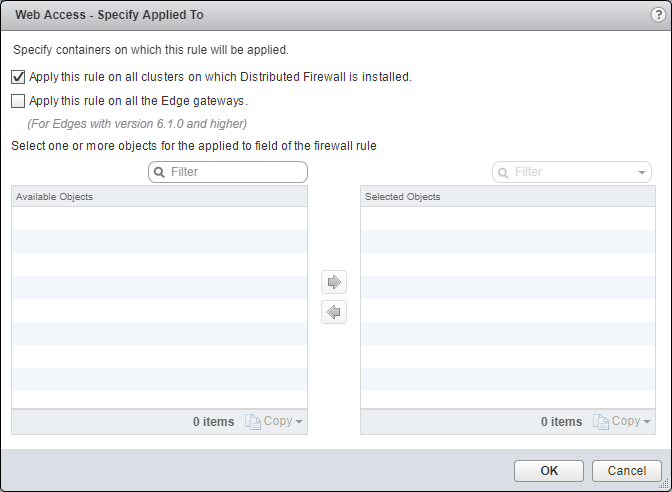Click the Selected Objects column header
Screen dimensions: 672x492
click(x=507, y=197)
